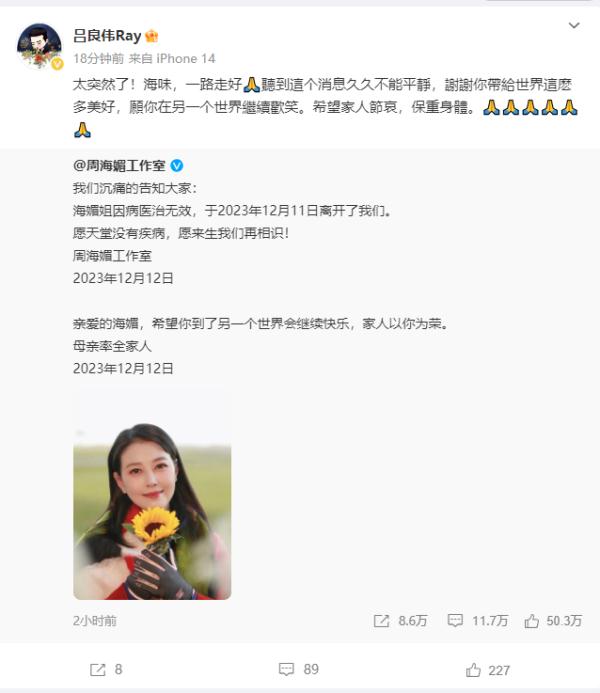Viewport: 600px width, 693px height.
Task: Click the 18分钟前 timestamp
Action: pos(99,58)
